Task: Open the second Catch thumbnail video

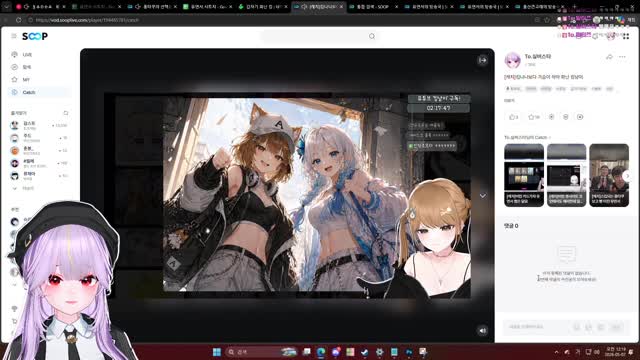Action: pyautogui.click(x=566, y=175)
